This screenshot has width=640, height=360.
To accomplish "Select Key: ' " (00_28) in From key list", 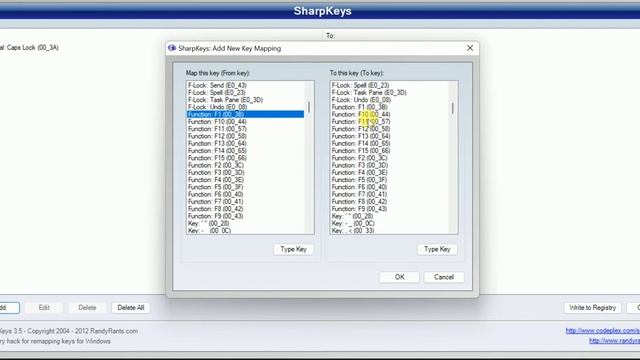I will tap(245, 224).
